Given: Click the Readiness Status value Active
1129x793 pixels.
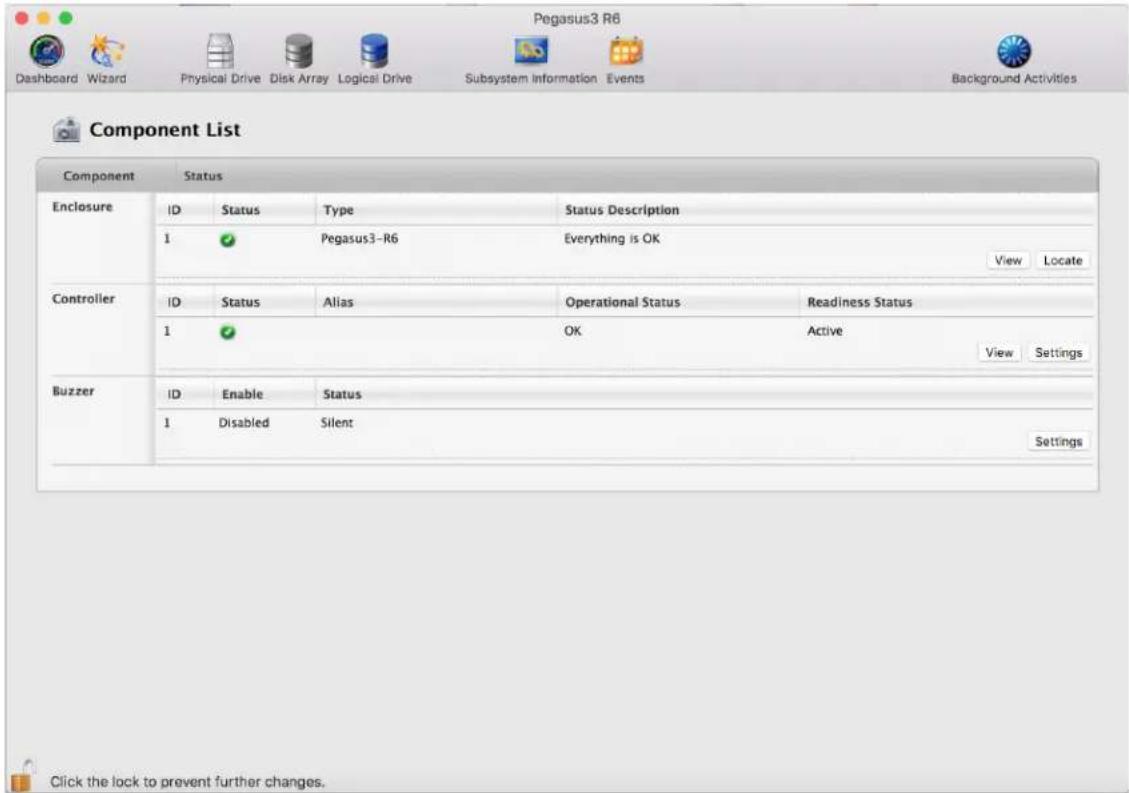Looking at the screenshot, I should (x=824, y=331).
